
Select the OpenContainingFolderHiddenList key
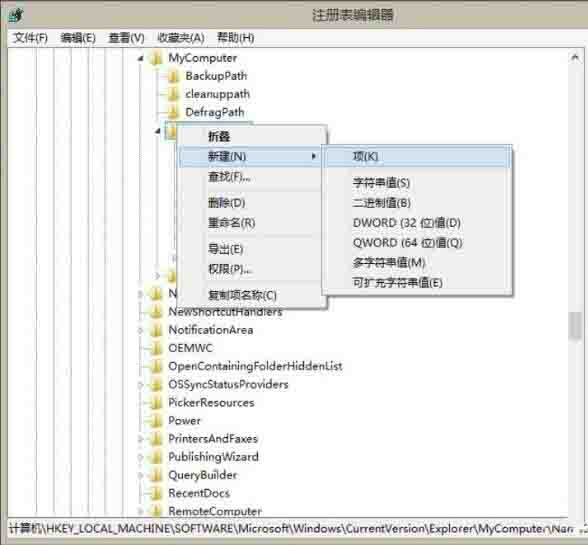[255, 366]
